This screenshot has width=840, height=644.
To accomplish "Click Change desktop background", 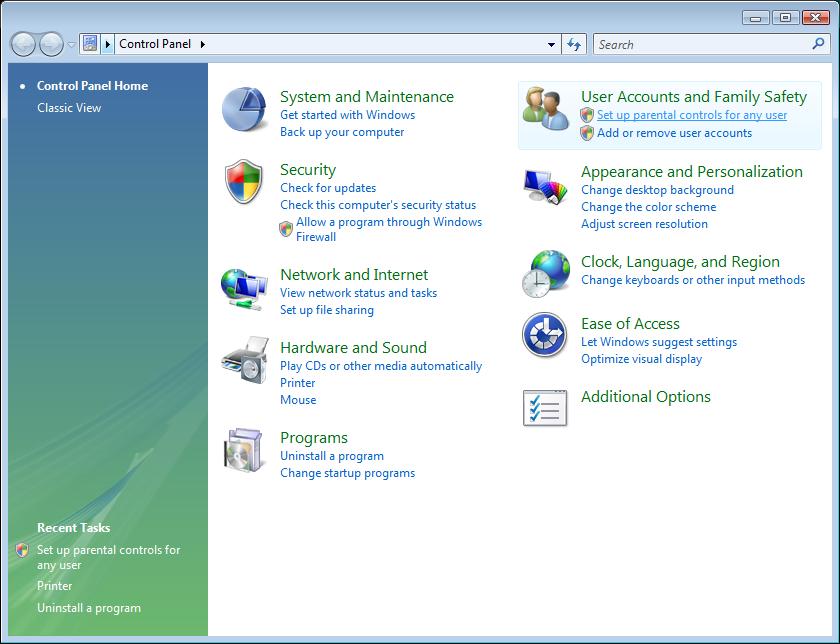I will [x=657, y=190].
